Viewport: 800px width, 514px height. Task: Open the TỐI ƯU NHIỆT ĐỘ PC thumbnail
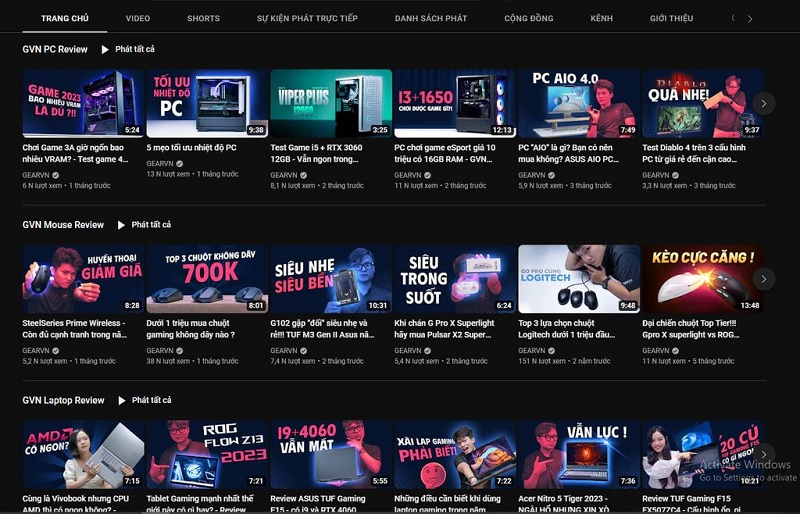click(207, 104)
